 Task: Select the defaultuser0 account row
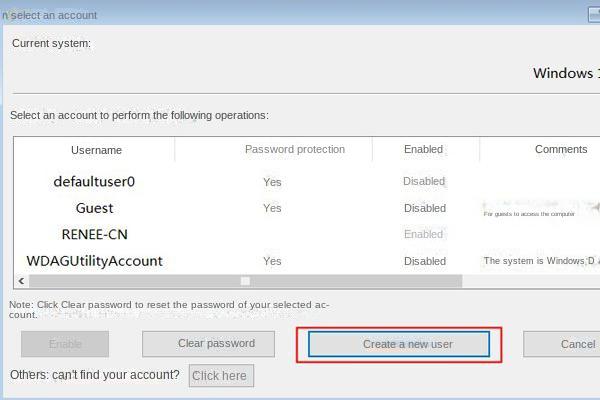307,181
